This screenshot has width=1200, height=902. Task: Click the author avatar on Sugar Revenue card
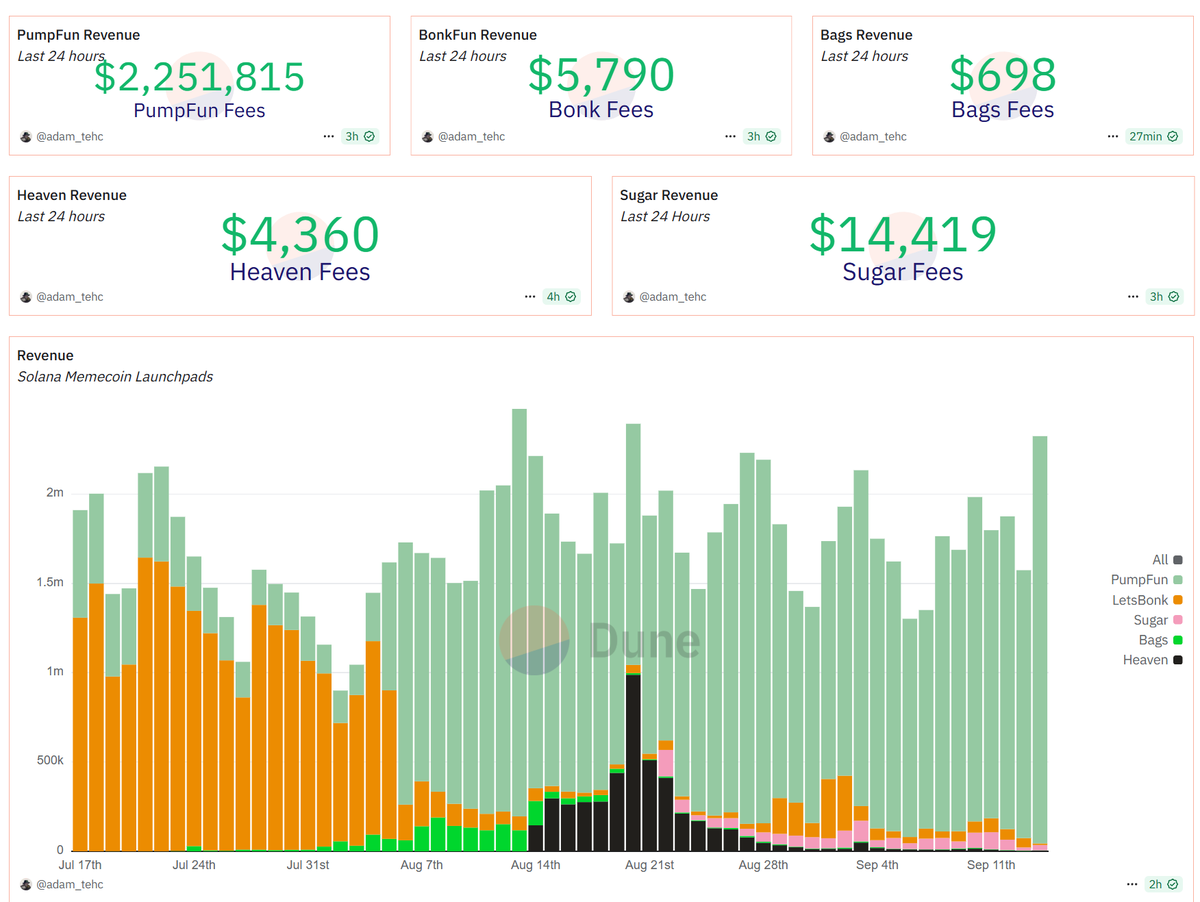pyautogui.click(x=628, y=297)
